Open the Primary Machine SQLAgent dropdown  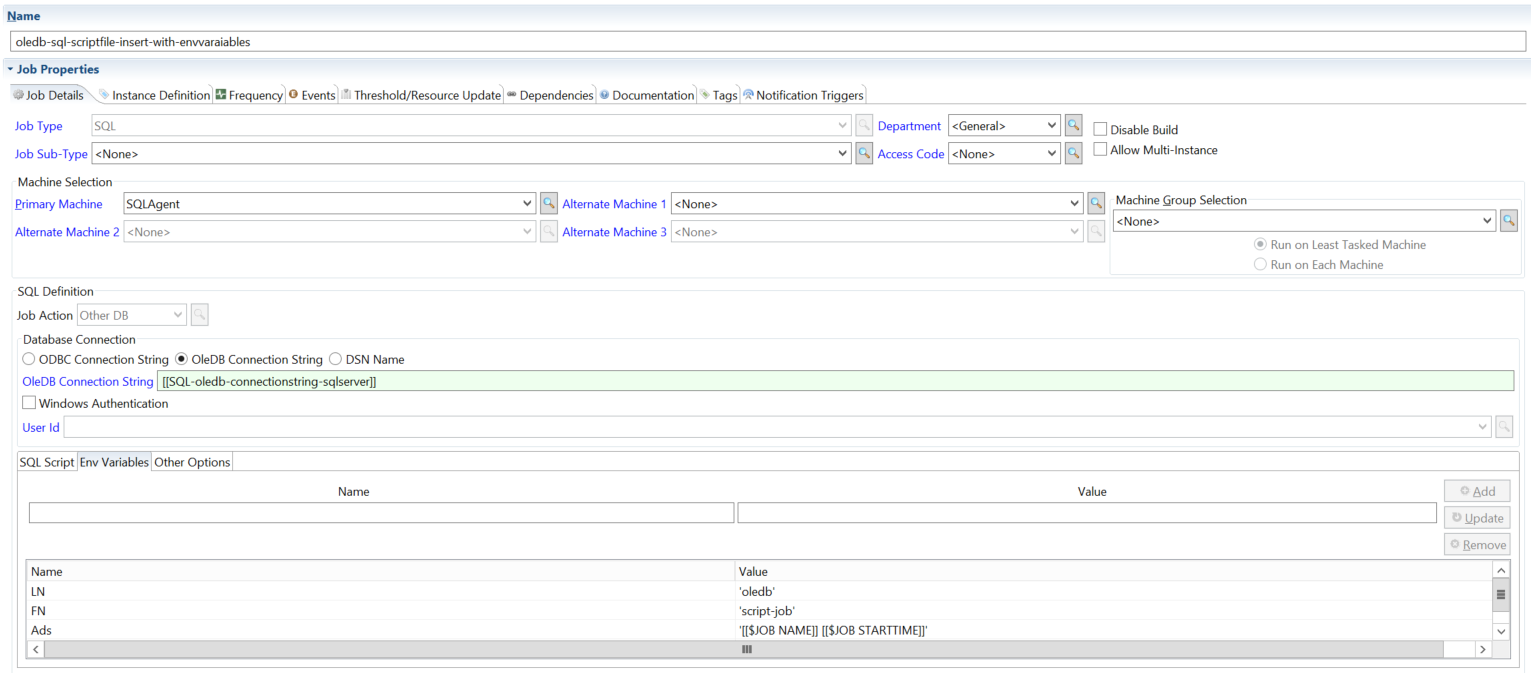528,204
